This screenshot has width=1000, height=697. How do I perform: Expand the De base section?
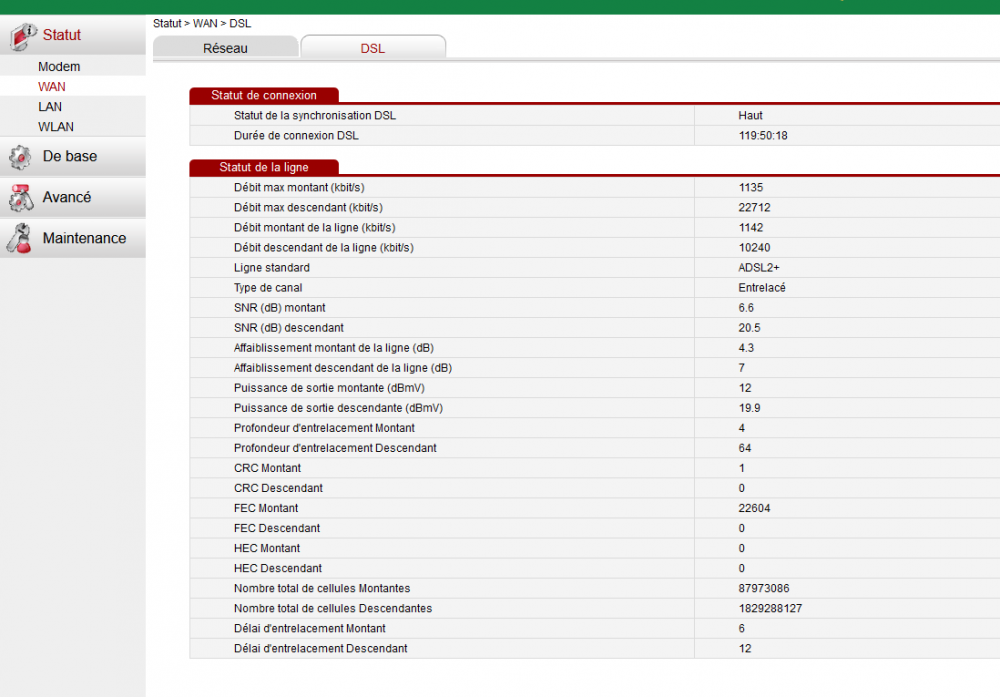68,158
